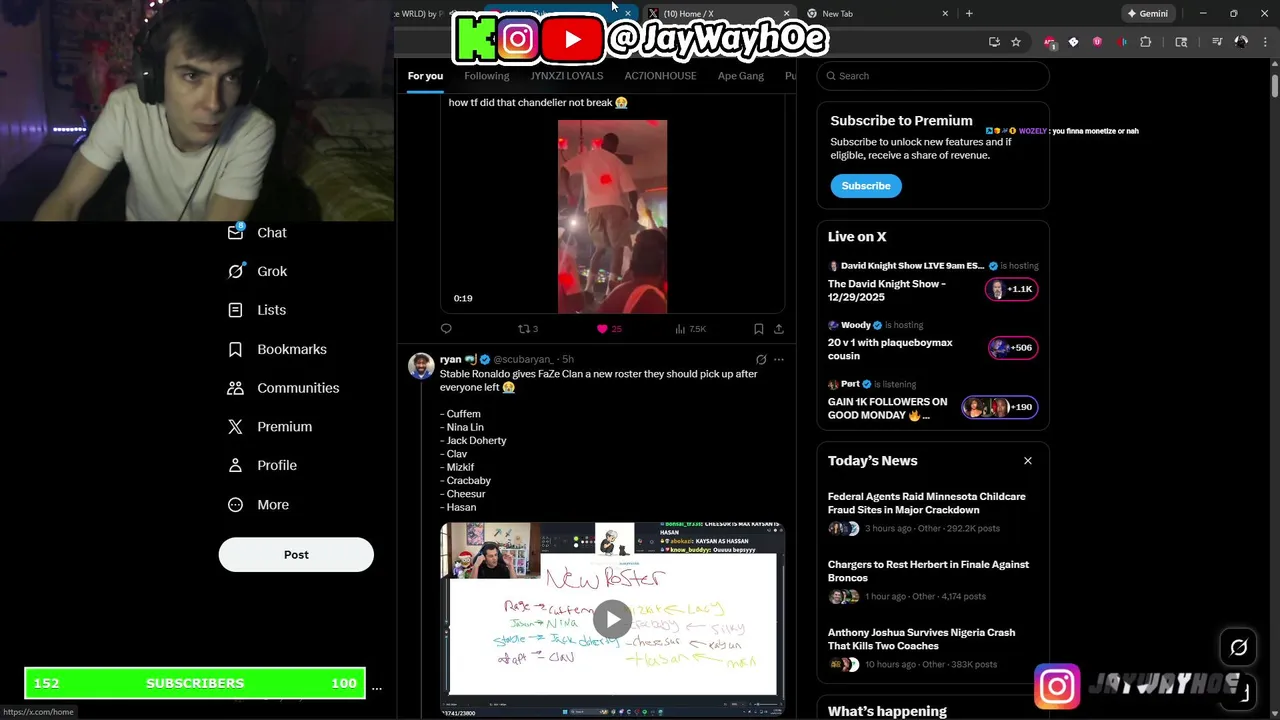Play the New Roster video
The image size is (1280, 720).
coord(612,620)
